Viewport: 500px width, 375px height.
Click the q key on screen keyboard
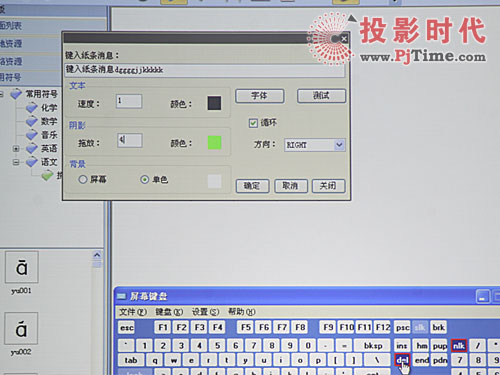pos(155,360)
